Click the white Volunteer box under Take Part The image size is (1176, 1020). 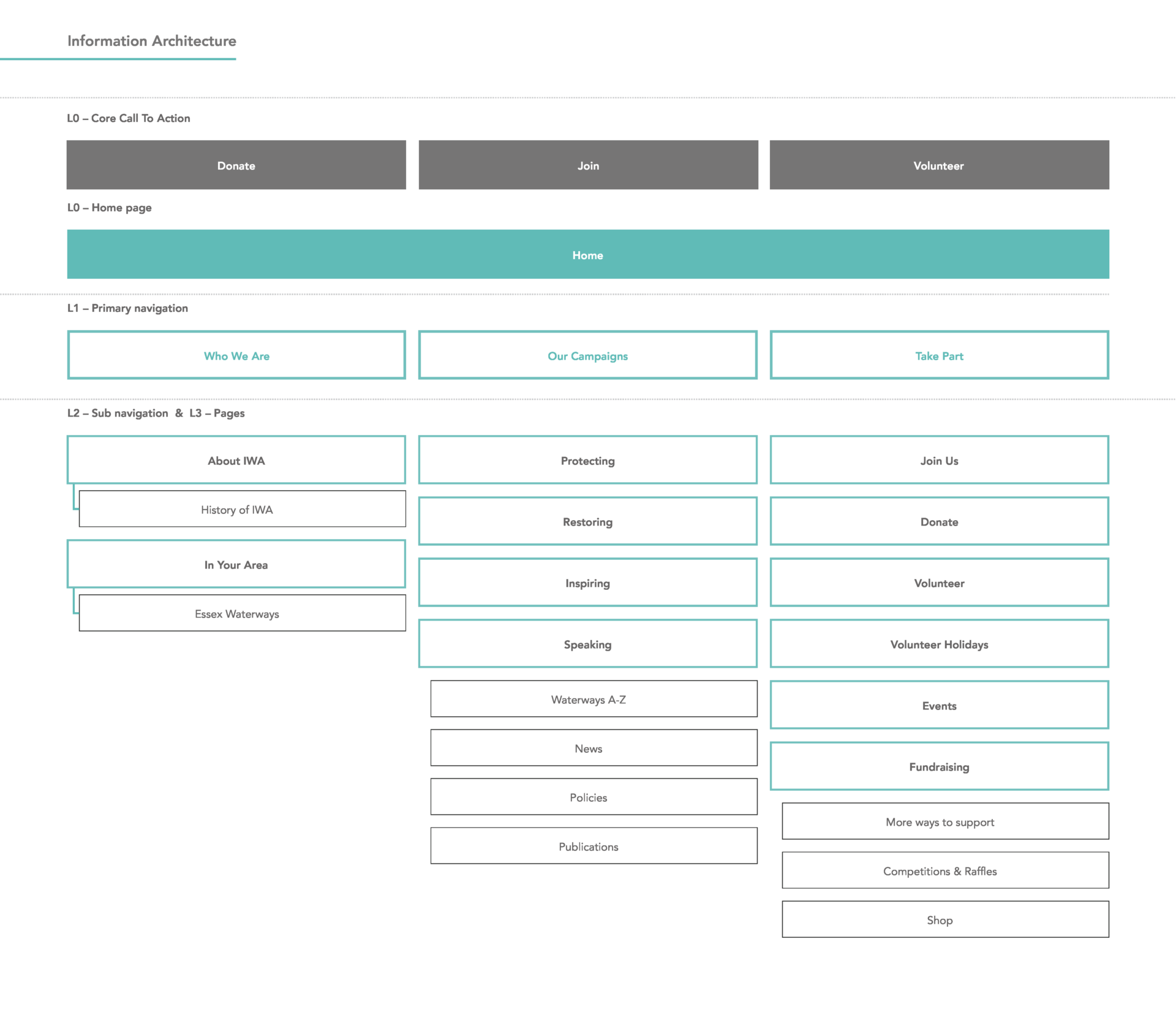point(940,583)
